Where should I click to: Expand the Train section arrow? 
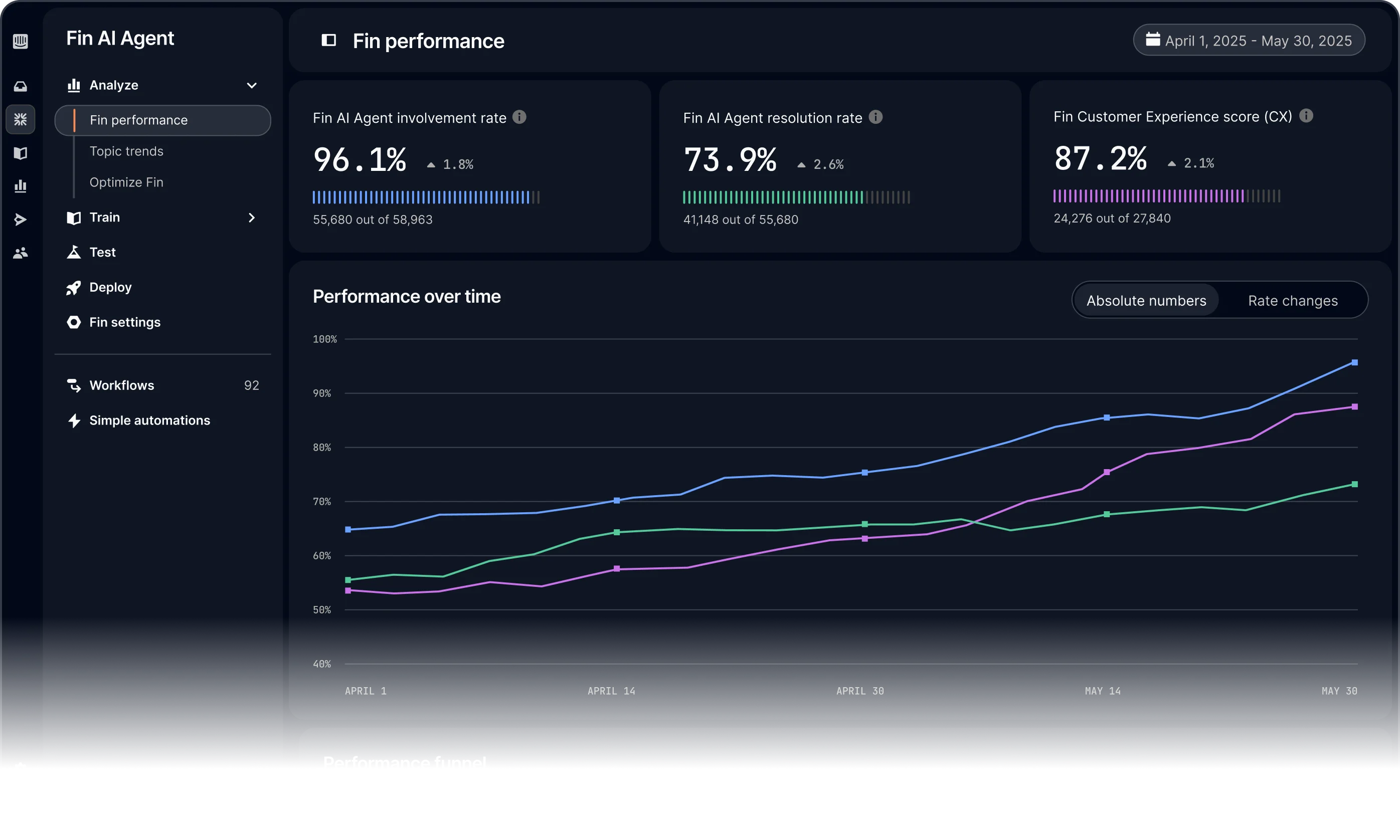click(x=252, y=218)
